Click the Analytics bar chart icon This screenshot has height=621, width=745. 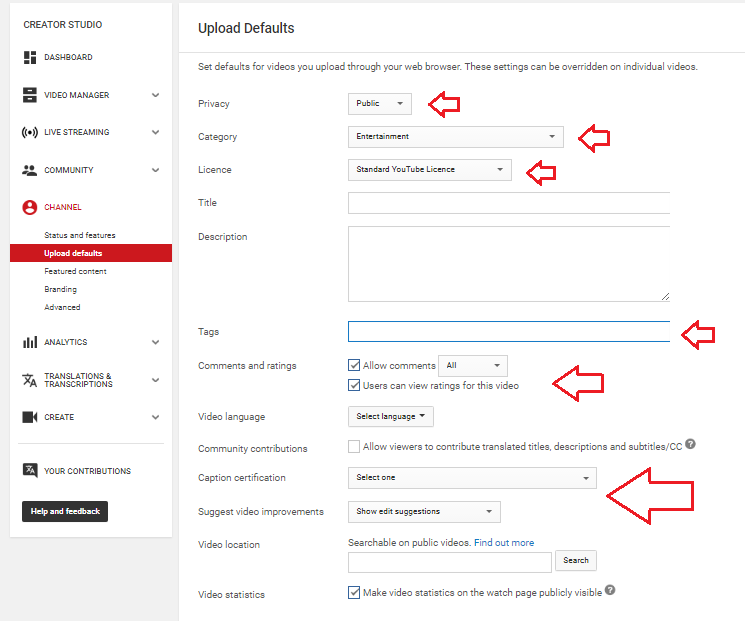(30, 342)
